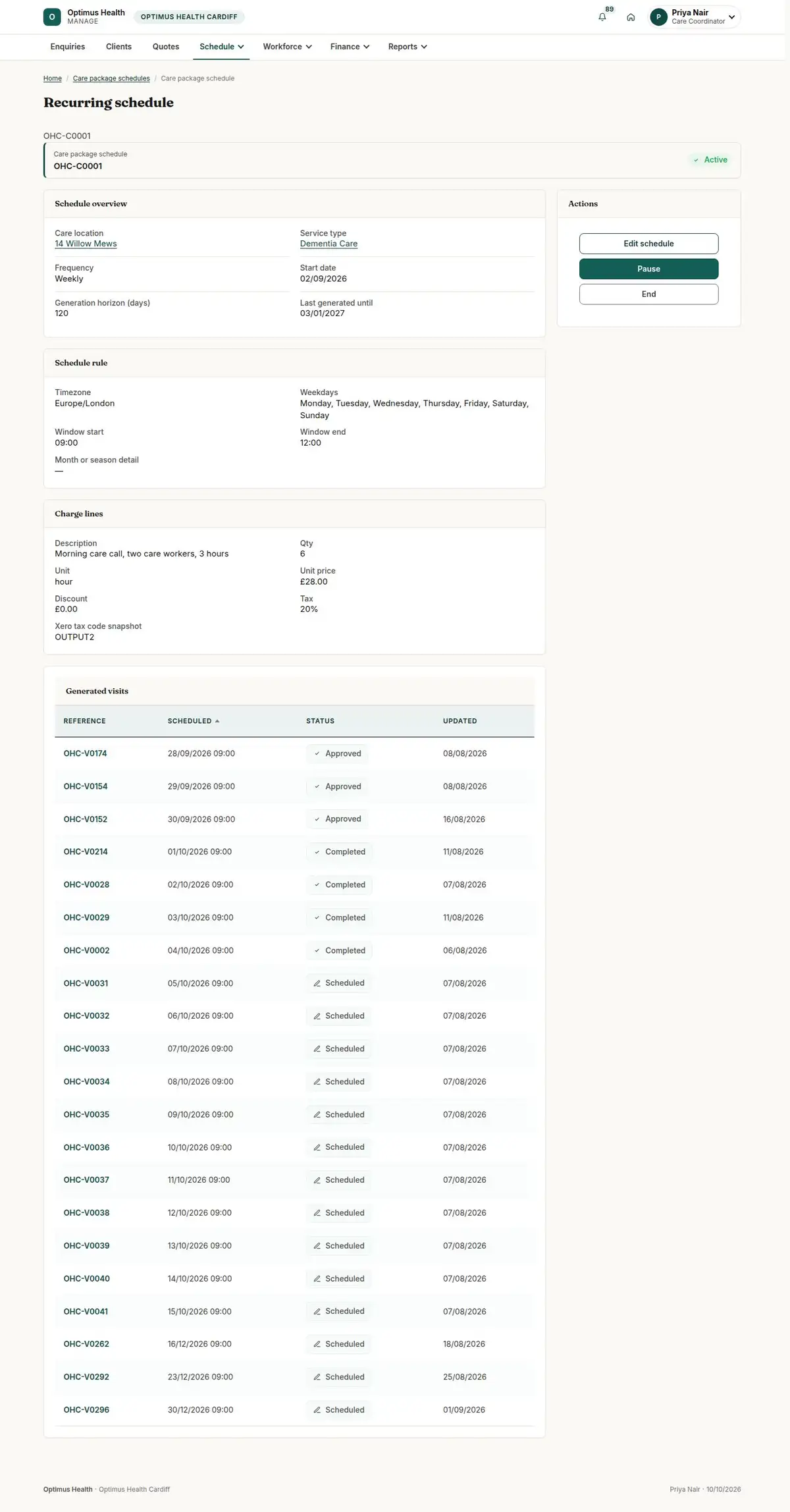Expand the Priya Nair user menu chevron
Screen dimensions: 790x1512
coord(731,17)
